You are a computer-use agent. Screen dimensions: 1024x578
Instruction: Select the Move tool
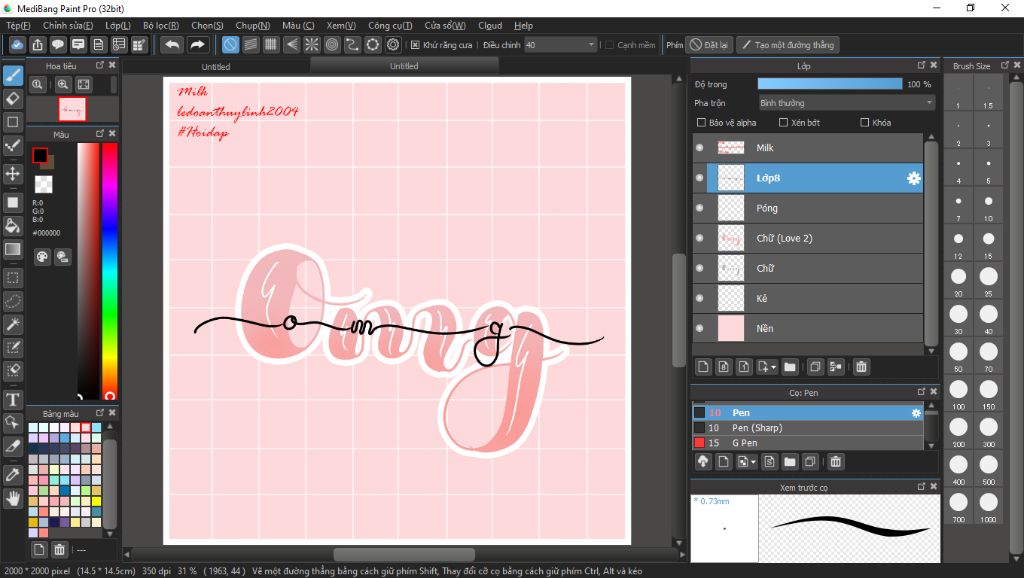13,173
